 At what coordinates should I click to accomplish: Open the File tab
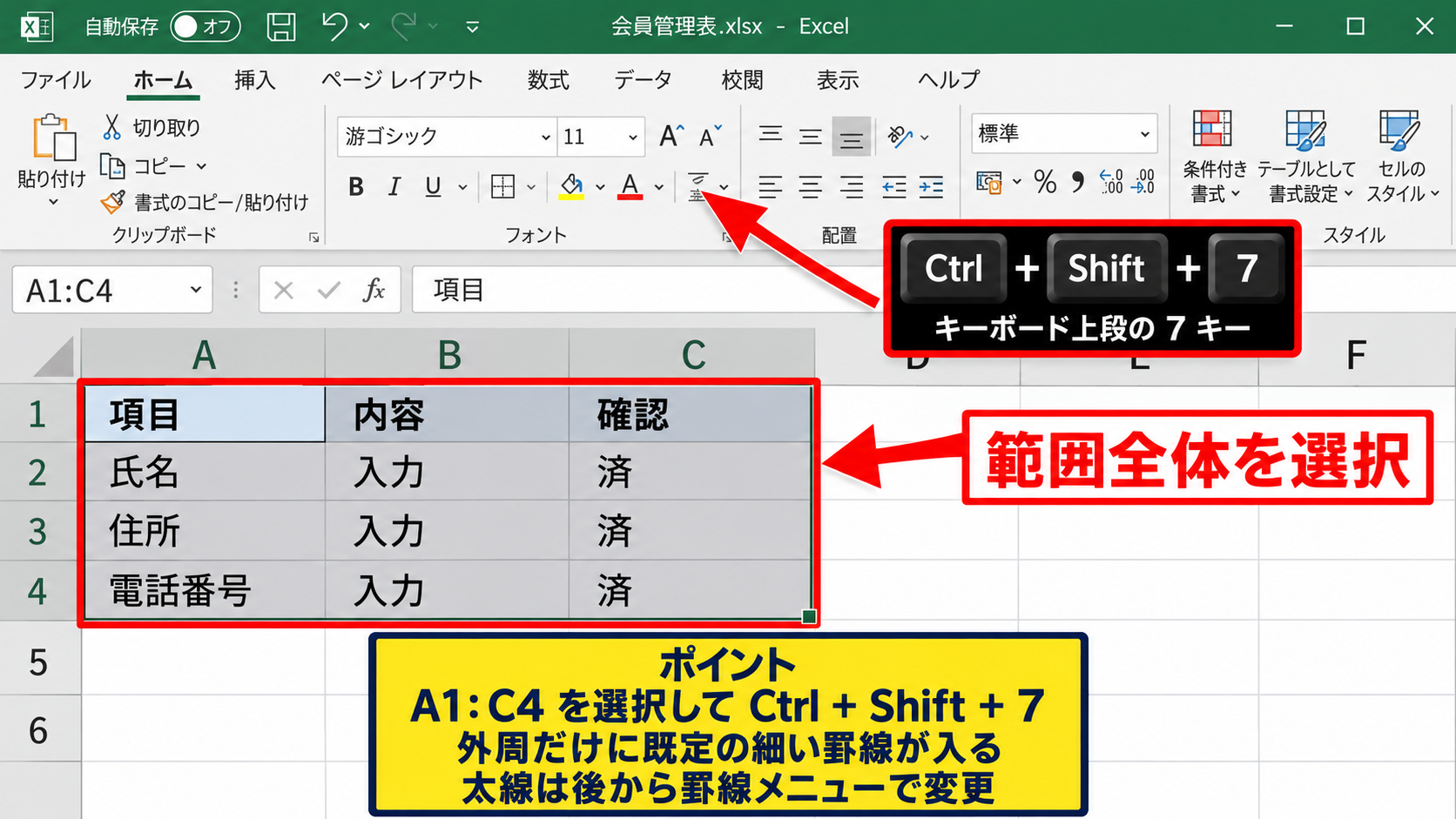[56, 80]
